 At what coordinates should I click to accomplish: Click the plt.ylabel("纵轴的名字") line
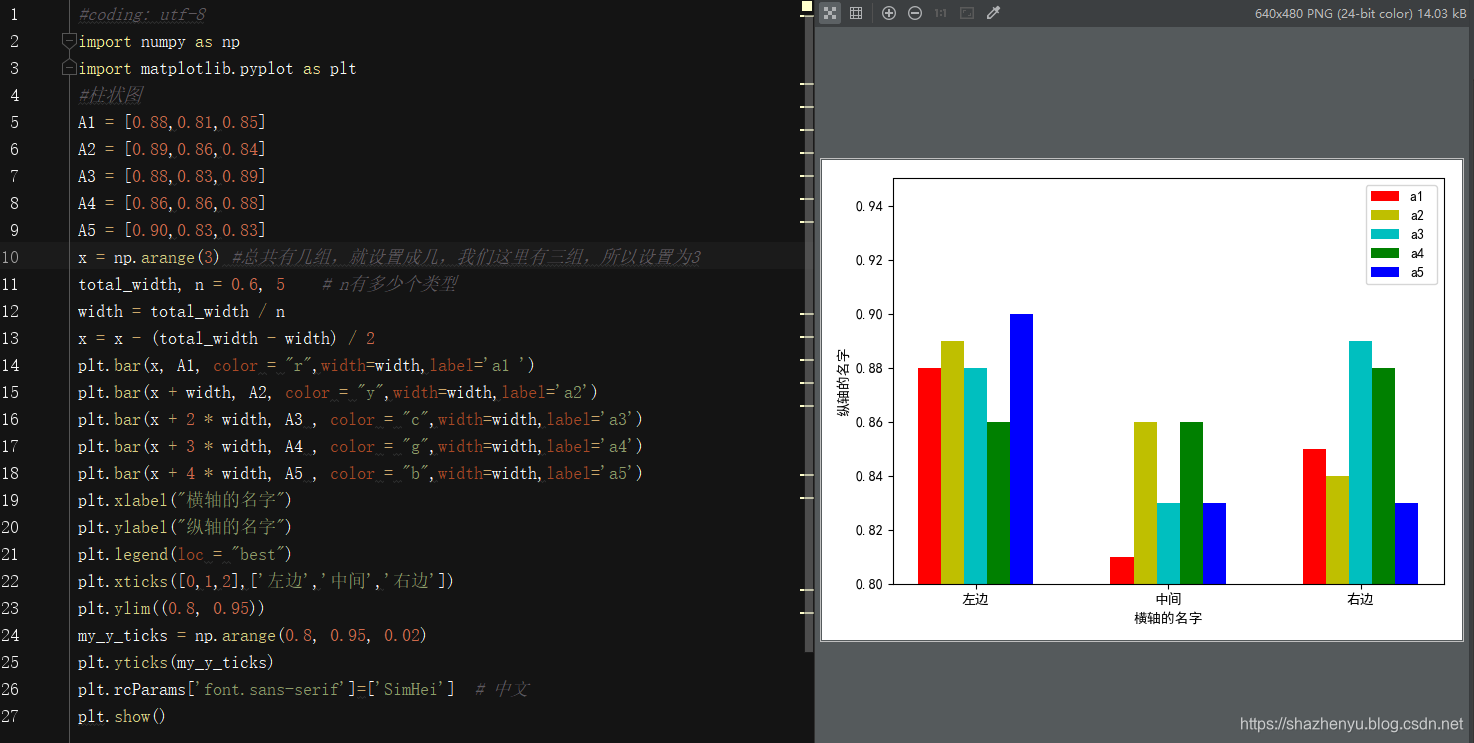point(185,527)
